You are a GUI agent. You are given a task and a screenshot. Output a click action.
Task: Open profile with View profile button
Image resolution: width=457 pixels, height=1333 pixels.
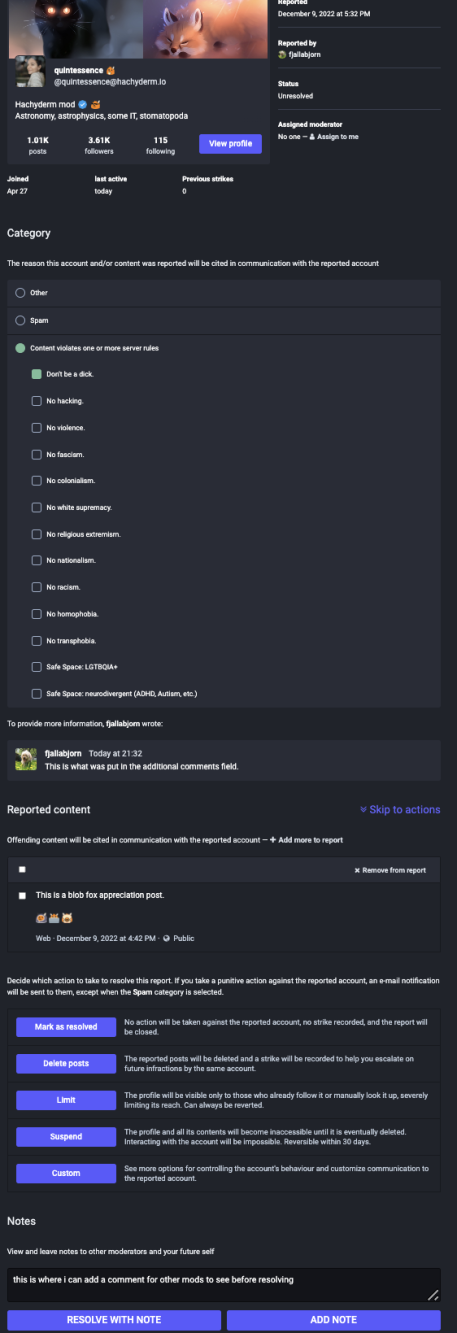point(230,143)
